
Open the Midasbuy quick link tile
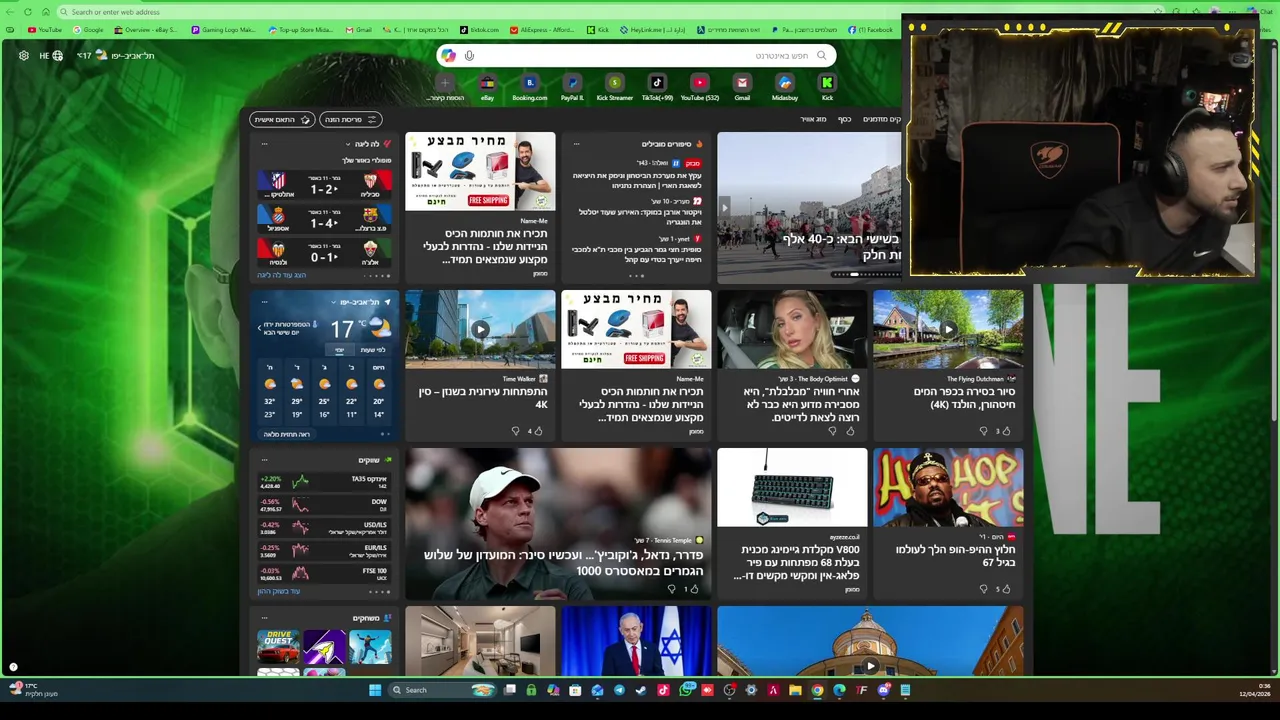pos(785,87)
